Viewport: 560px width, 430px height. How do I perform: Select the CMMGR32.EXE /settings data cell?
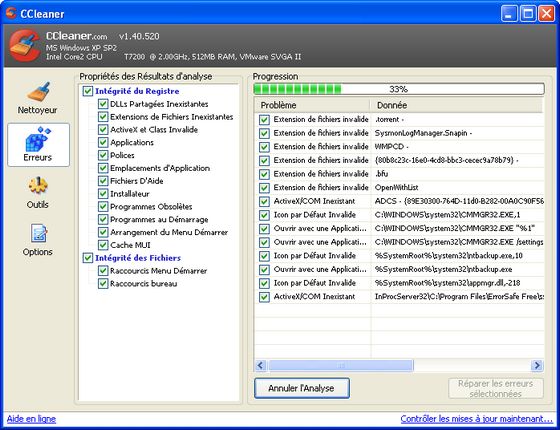click(x=459, y=242)
